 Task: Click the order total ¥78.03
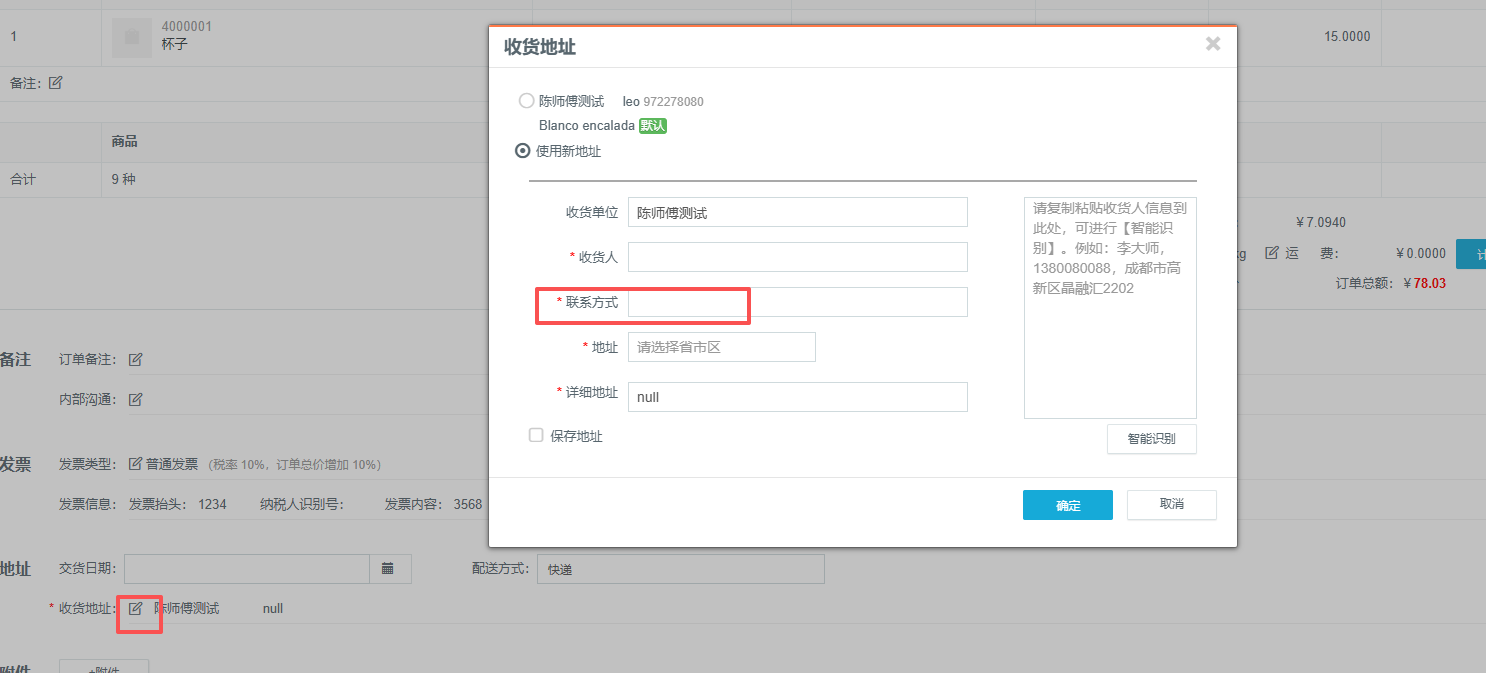point(1425,283)
